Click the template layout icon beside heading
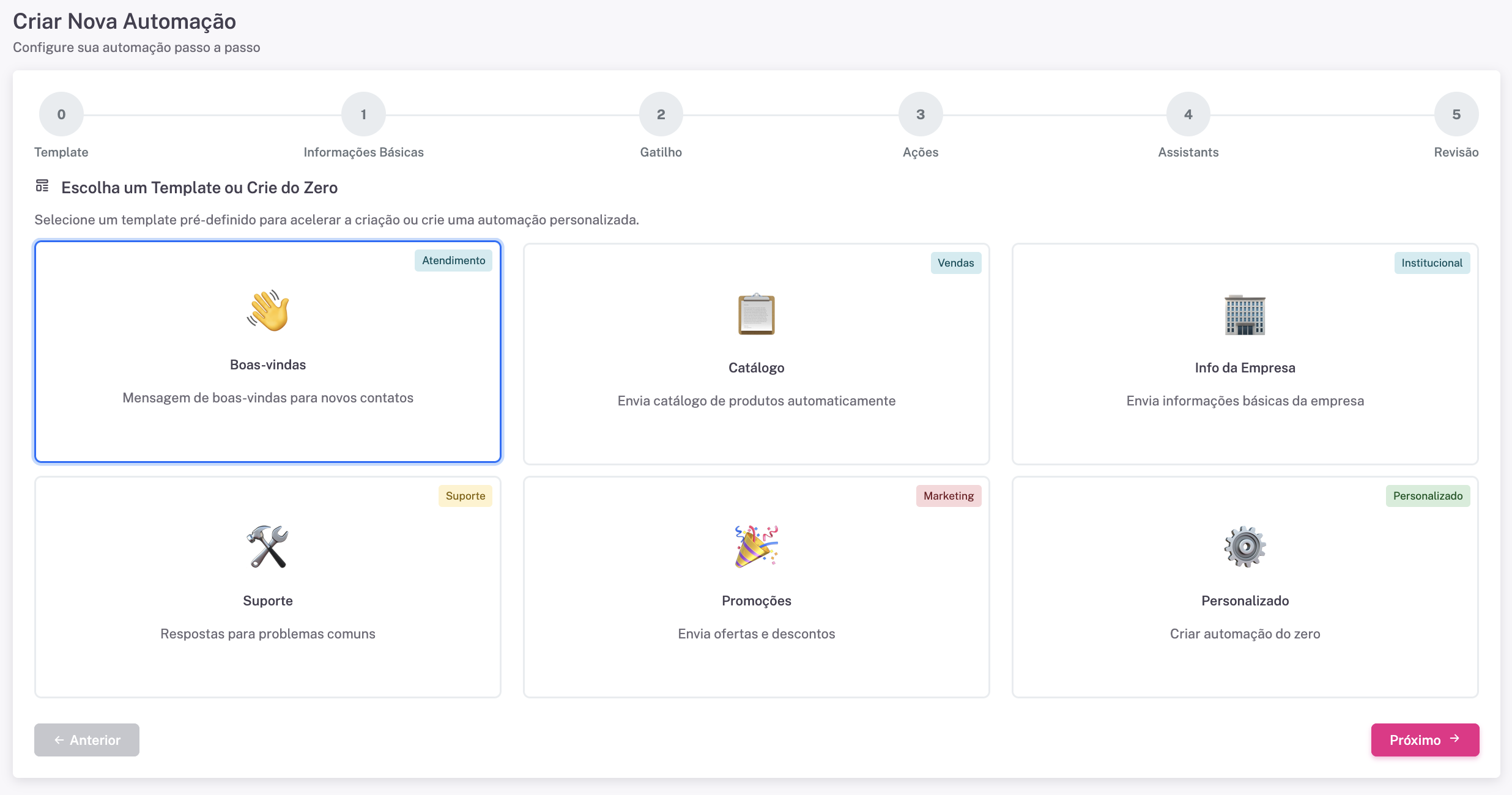The image size is (1512, 795). [42, 186]
